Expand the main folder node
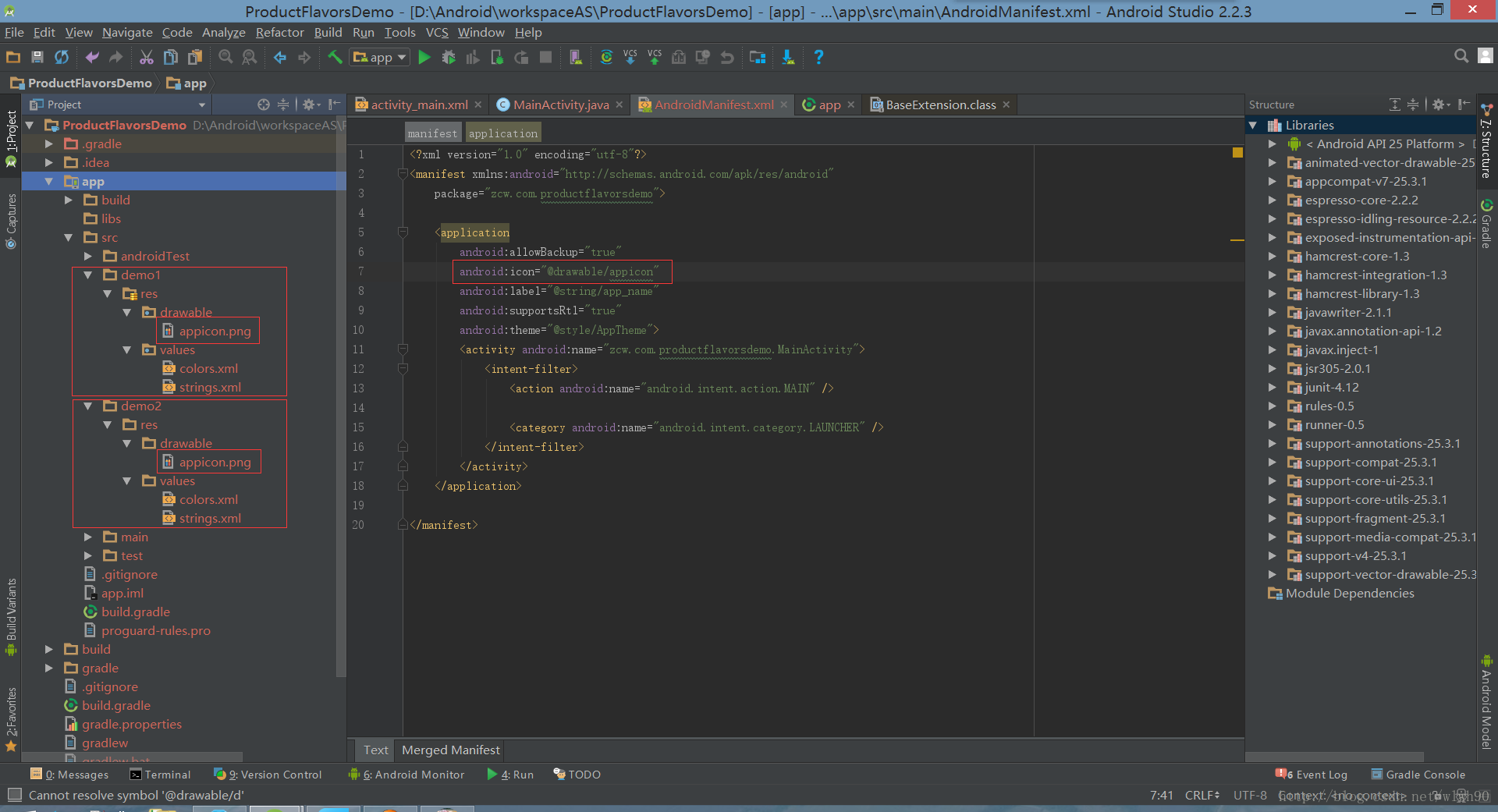Viewport: 1498px width, 812px height. (x=88, y=537)
